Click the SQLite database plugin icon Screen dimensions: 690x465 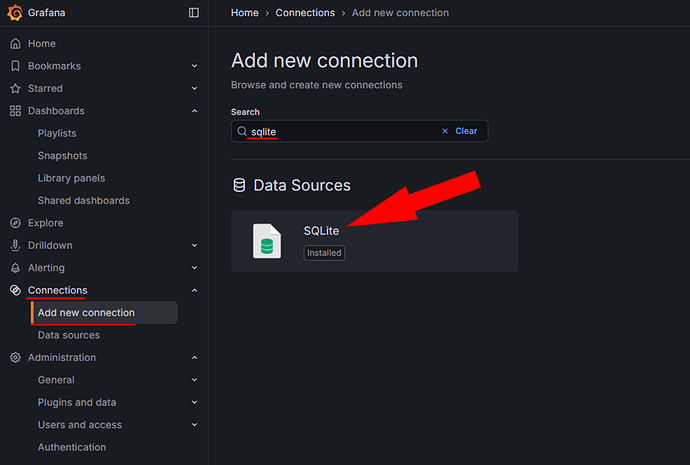pos(267,241)
